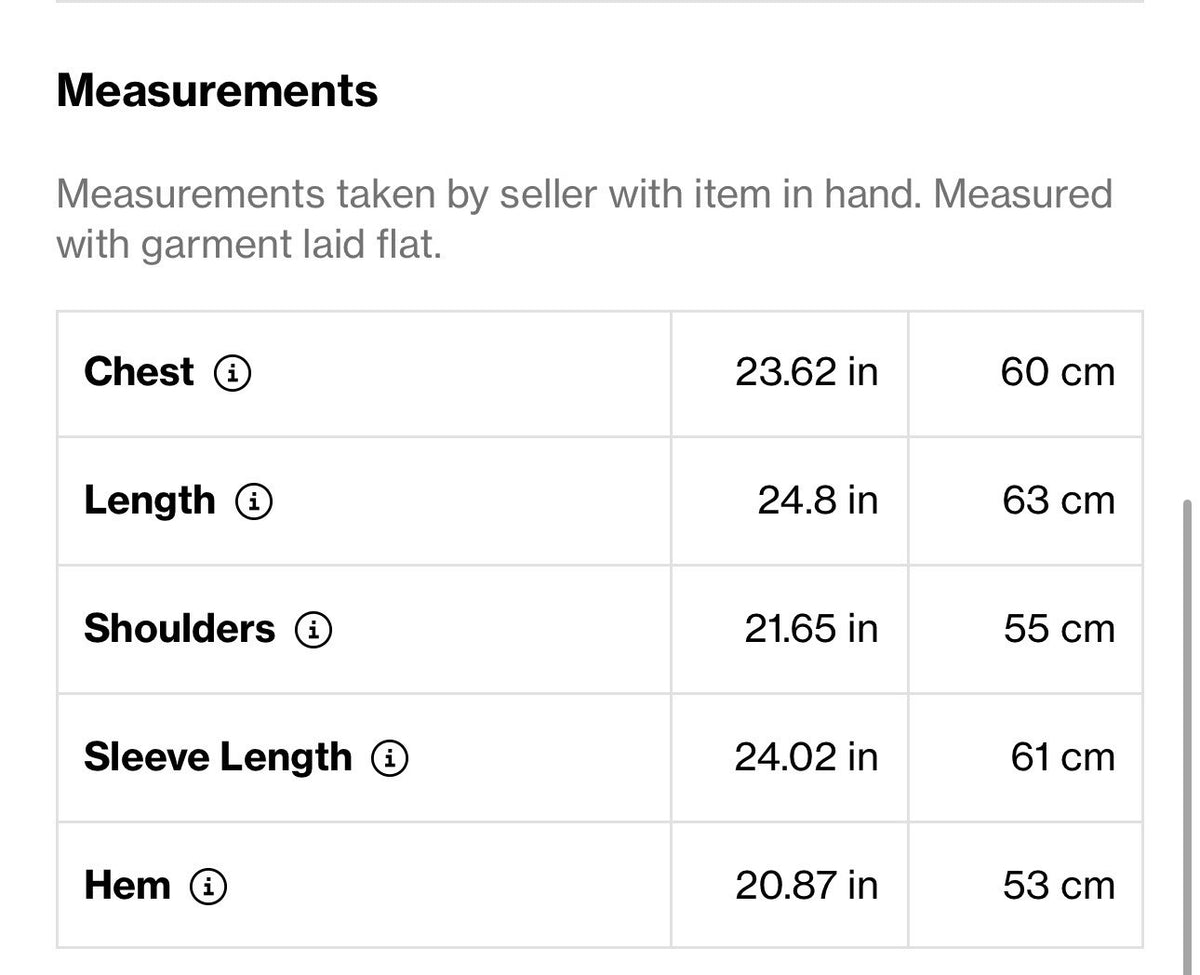Select the 55 cm shoulders value

point(1059,629)
